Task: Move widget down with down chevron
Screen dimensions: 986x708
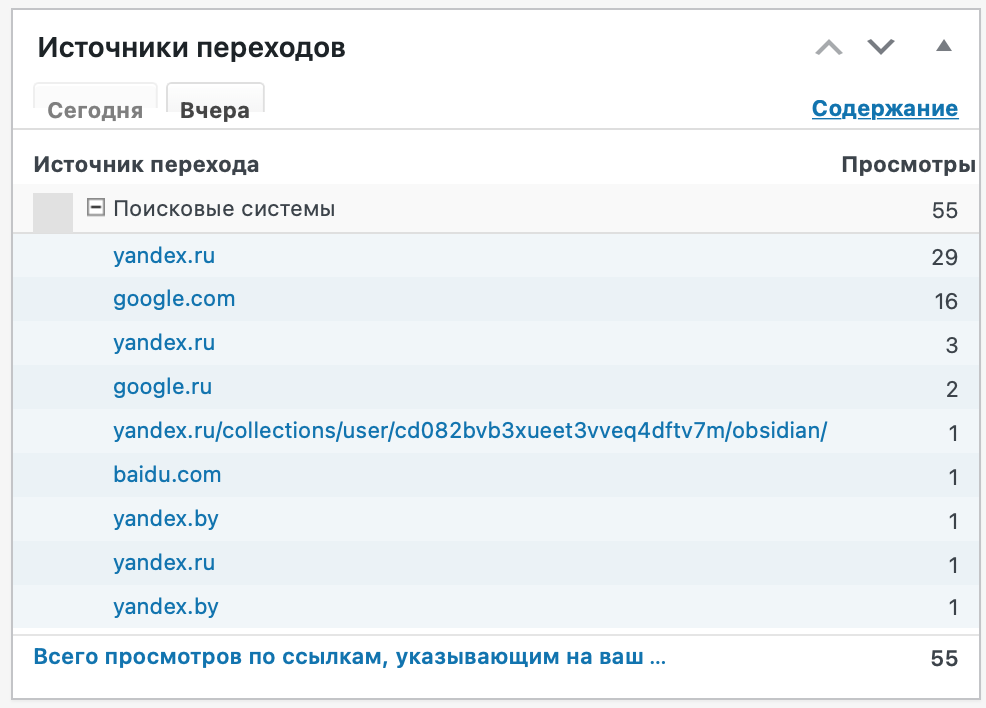Action: click(x=880, y=47)
